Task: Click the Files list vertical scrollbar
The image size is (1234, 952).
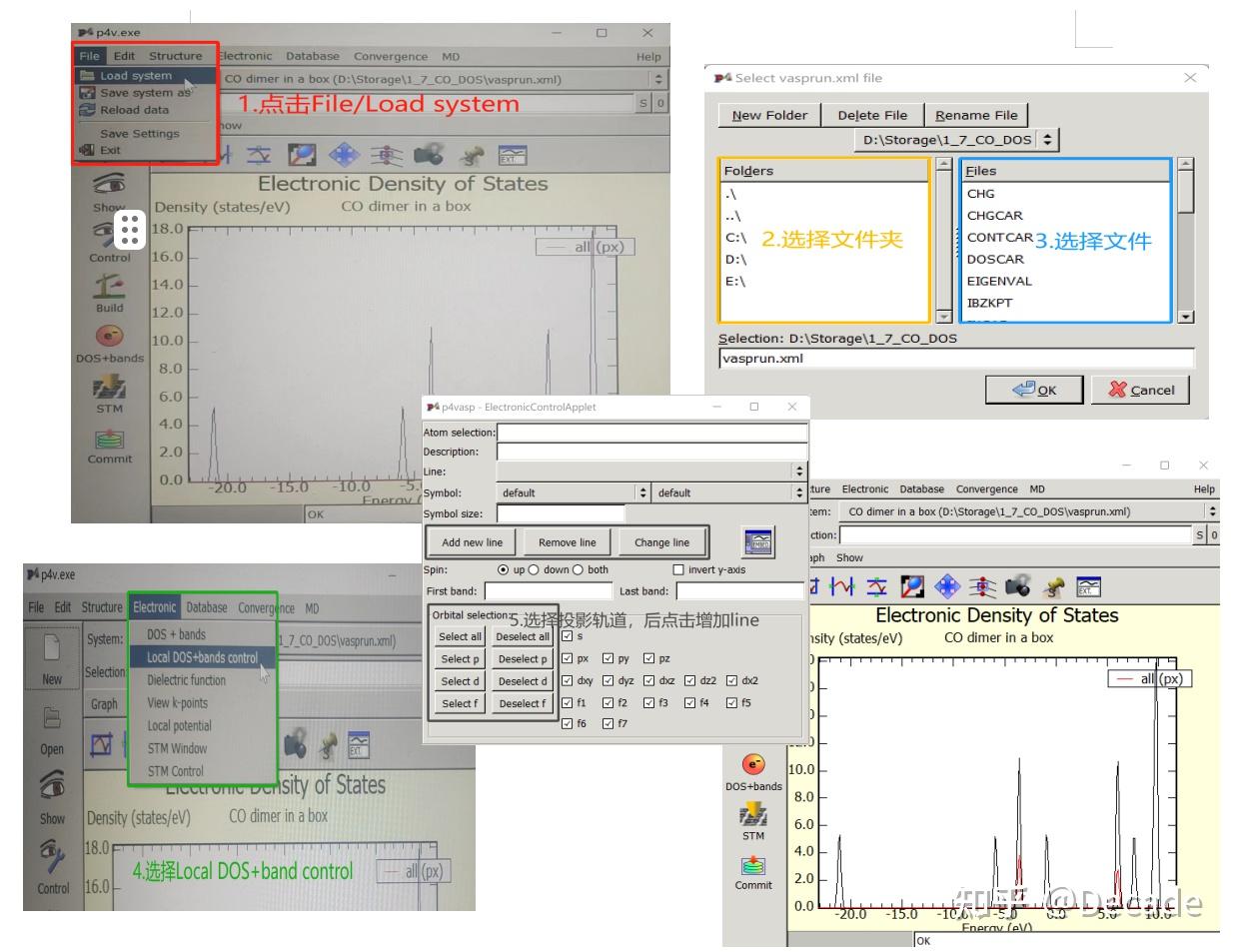Action: coord(1186,240)
